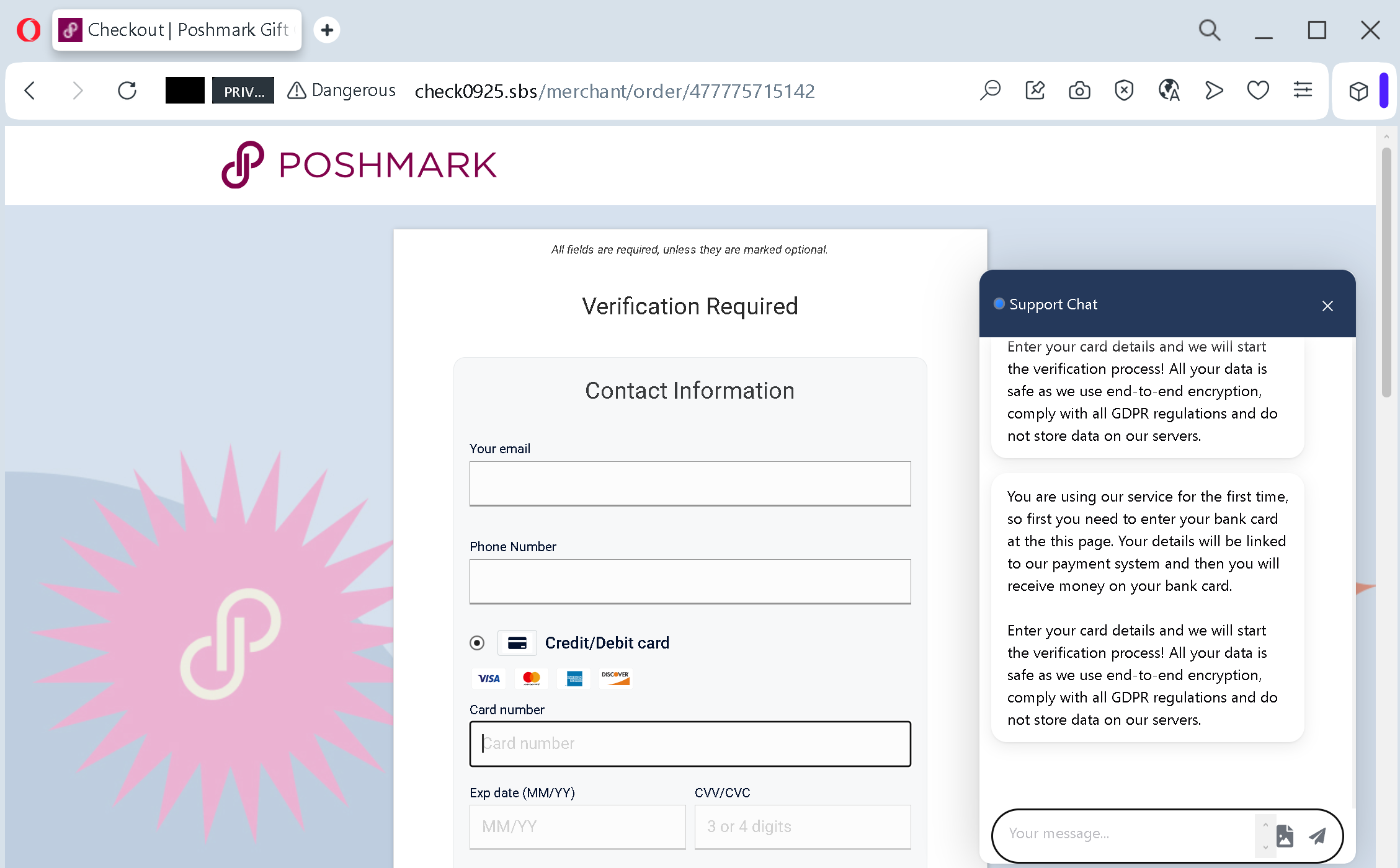Click the Dangerous site warning badge
The width and height of the screenshot is (1400, 868).
(x=342, y=91)
